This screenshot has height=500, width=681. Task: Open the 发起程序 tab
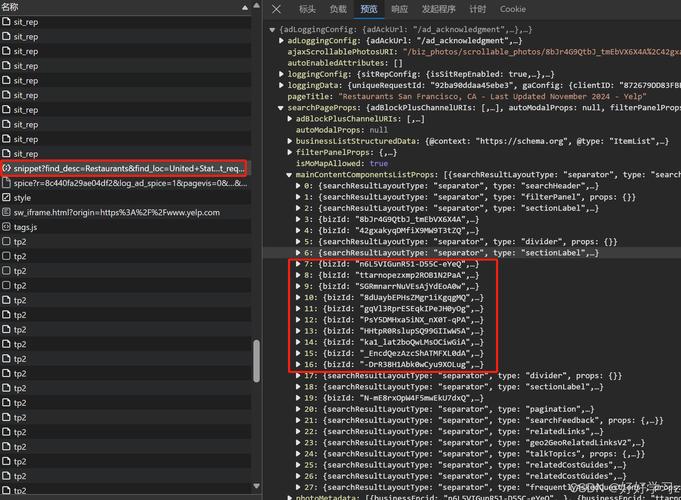click(x=439, y=9)
